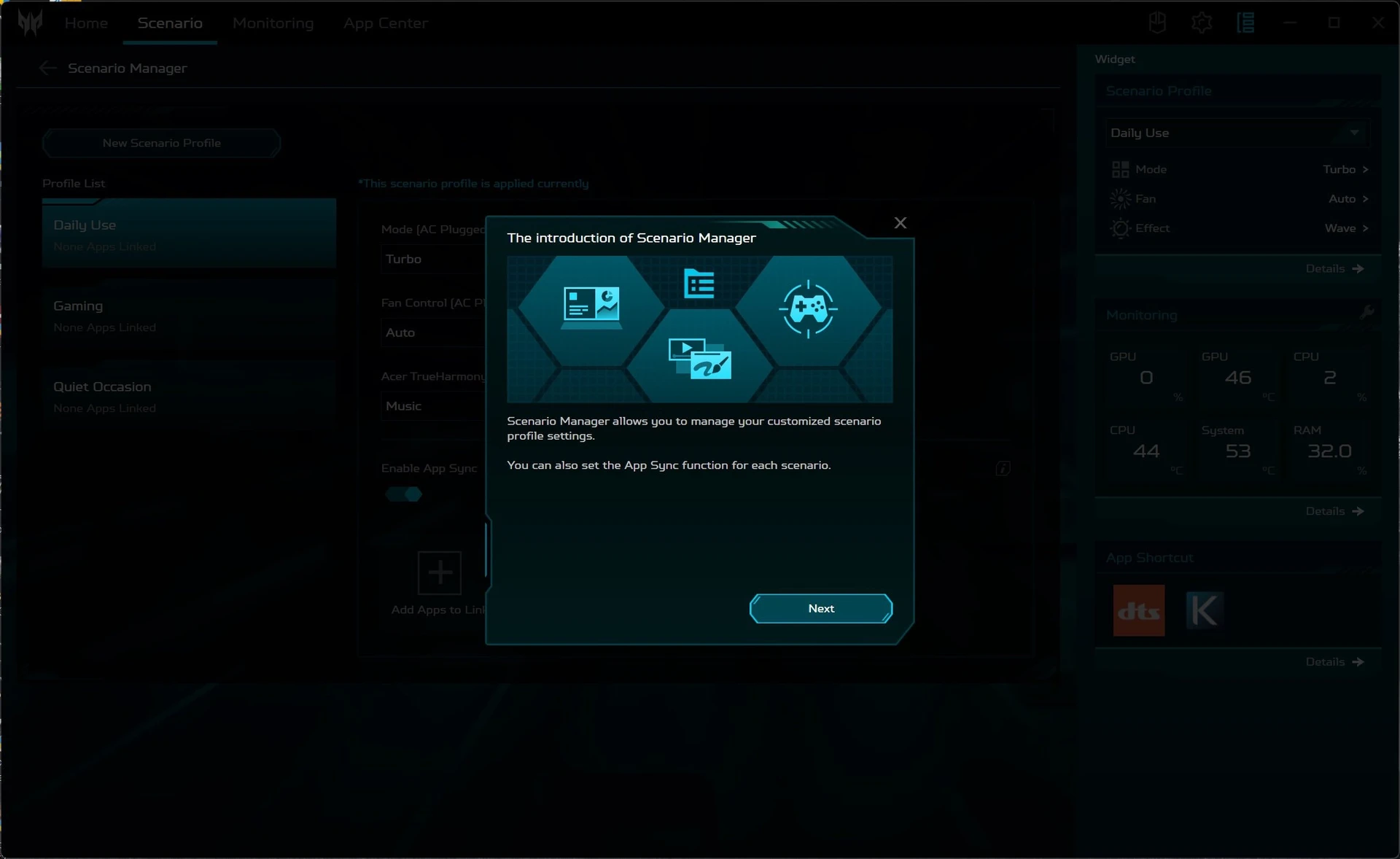1400x859 pixels.
Task: Click the Predator logo icon
Action: (30, 23)
